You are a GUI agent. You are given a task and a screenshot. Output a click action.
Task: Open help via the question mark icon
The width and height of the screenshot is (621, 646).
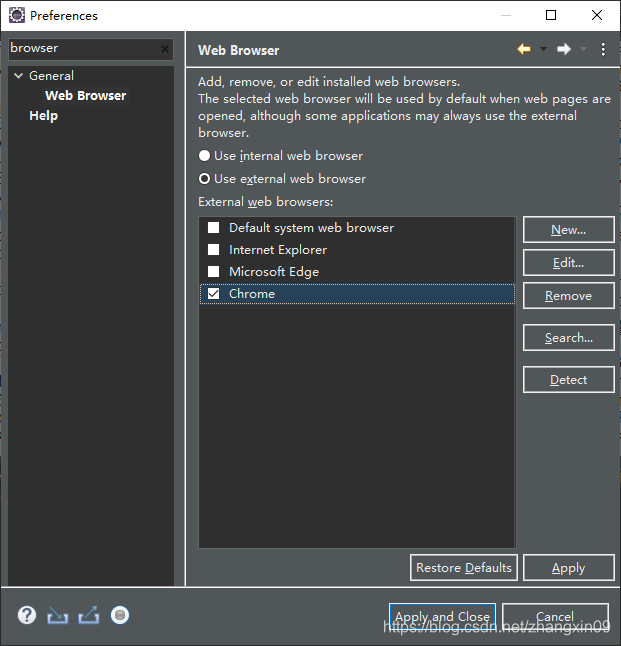coord(27,616)
